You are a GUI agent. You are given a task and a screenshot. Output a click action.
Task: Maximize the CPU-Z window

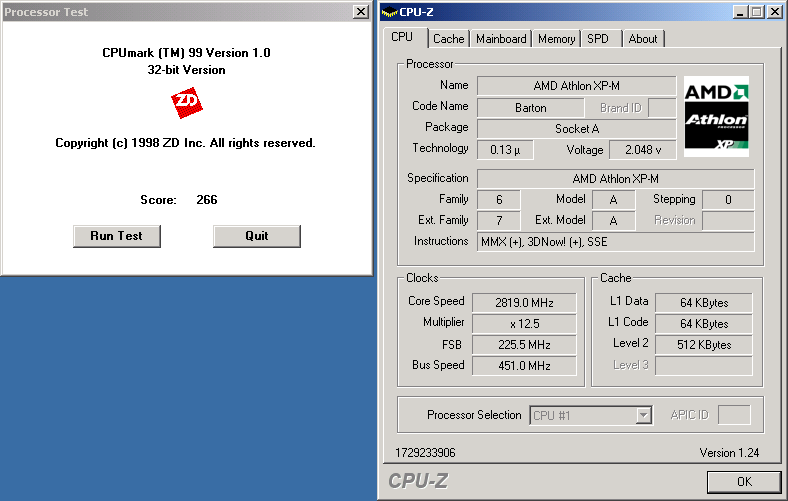(x=756, y=12)
